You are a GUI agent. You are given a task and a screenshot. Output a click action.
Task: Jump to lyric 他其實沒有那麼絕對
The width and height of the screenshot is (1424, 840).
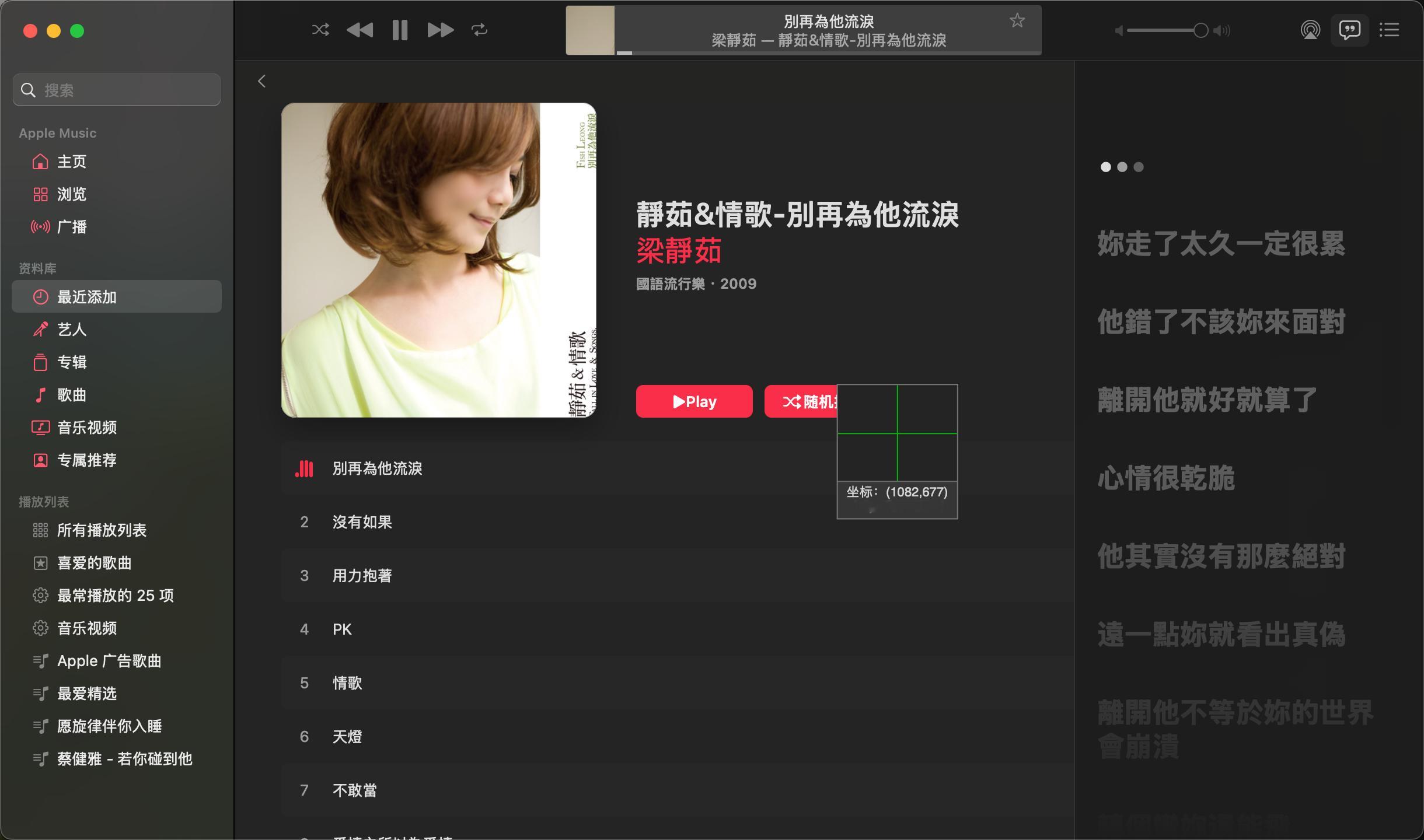click(x=1221, y=556)
